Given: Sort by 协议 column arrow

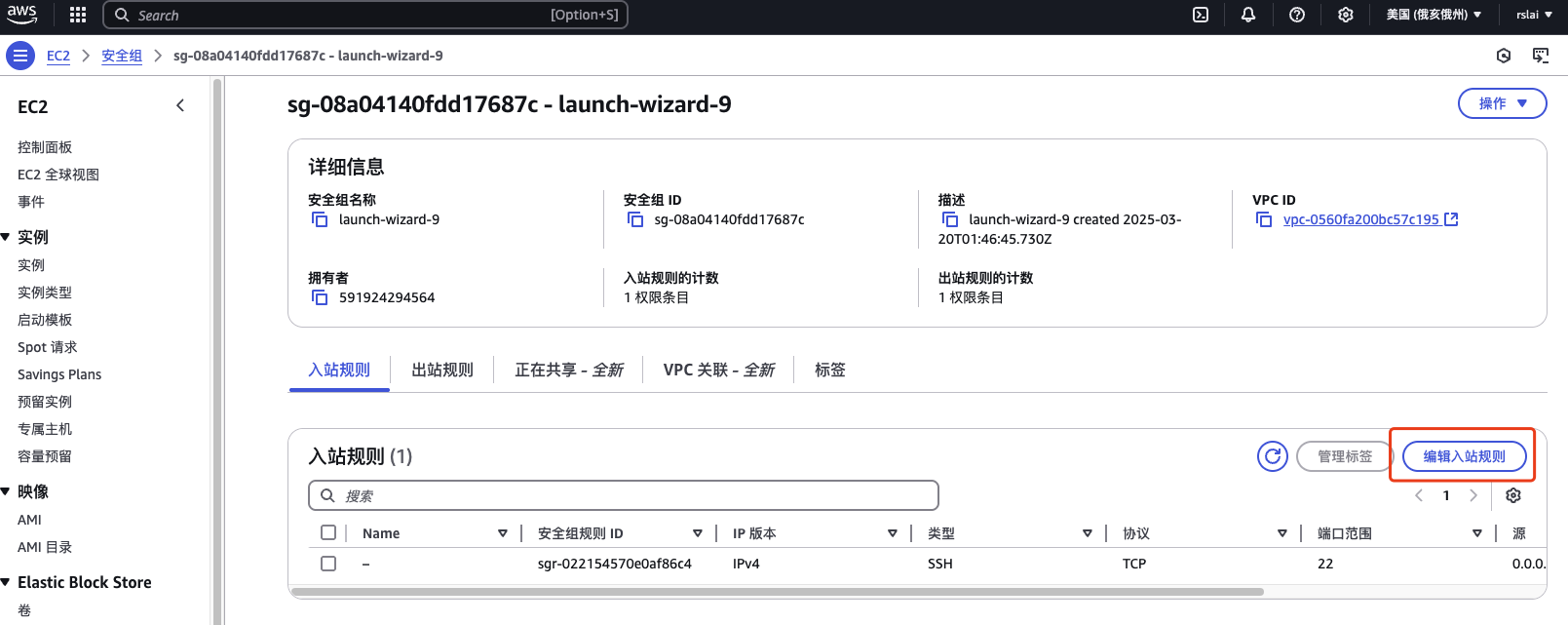Looking at the screenshot, I should click(x=1282, y=533).
